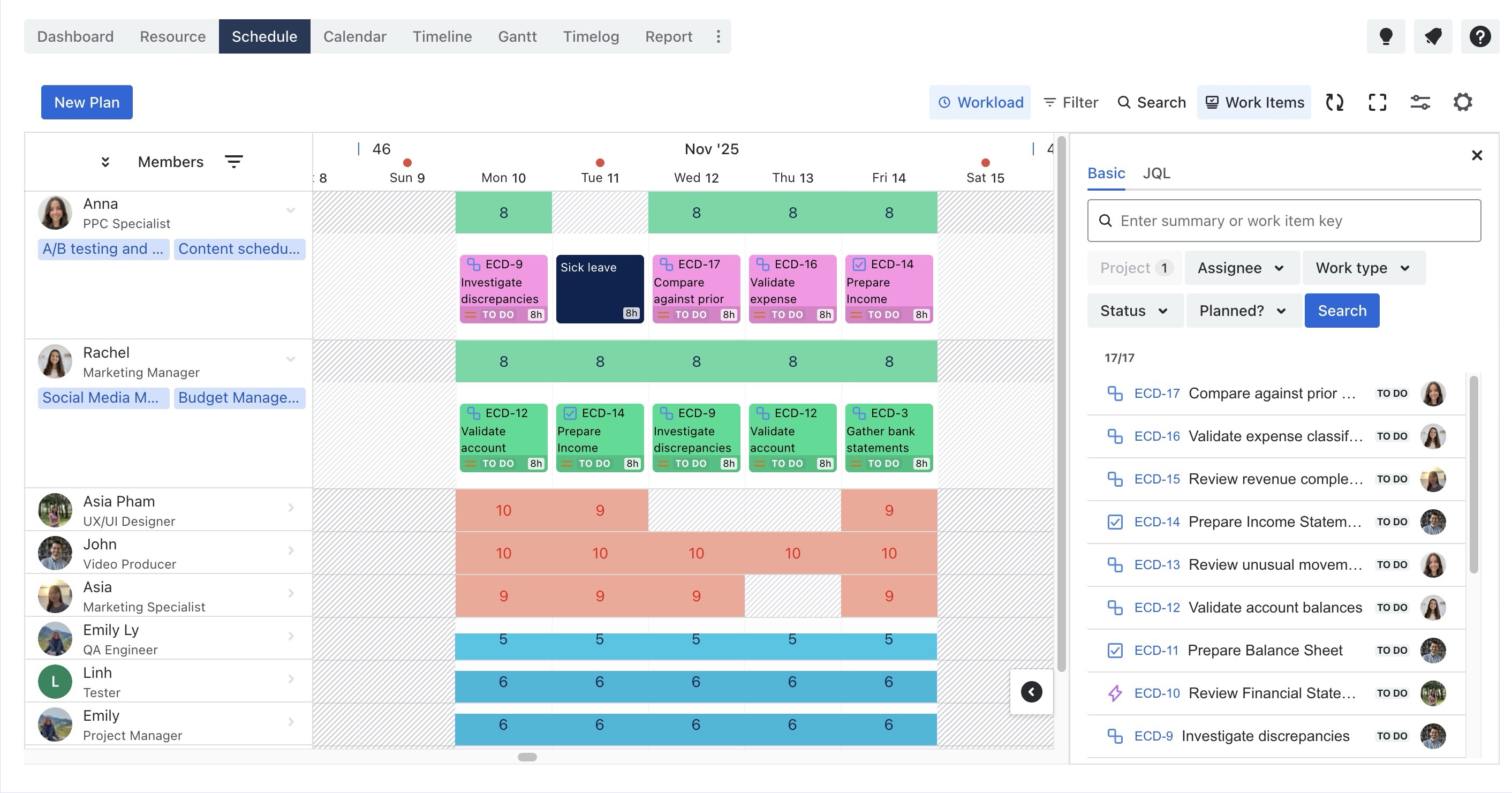Switch to the JQL tab in the panel

click(x=1156, y=172)
